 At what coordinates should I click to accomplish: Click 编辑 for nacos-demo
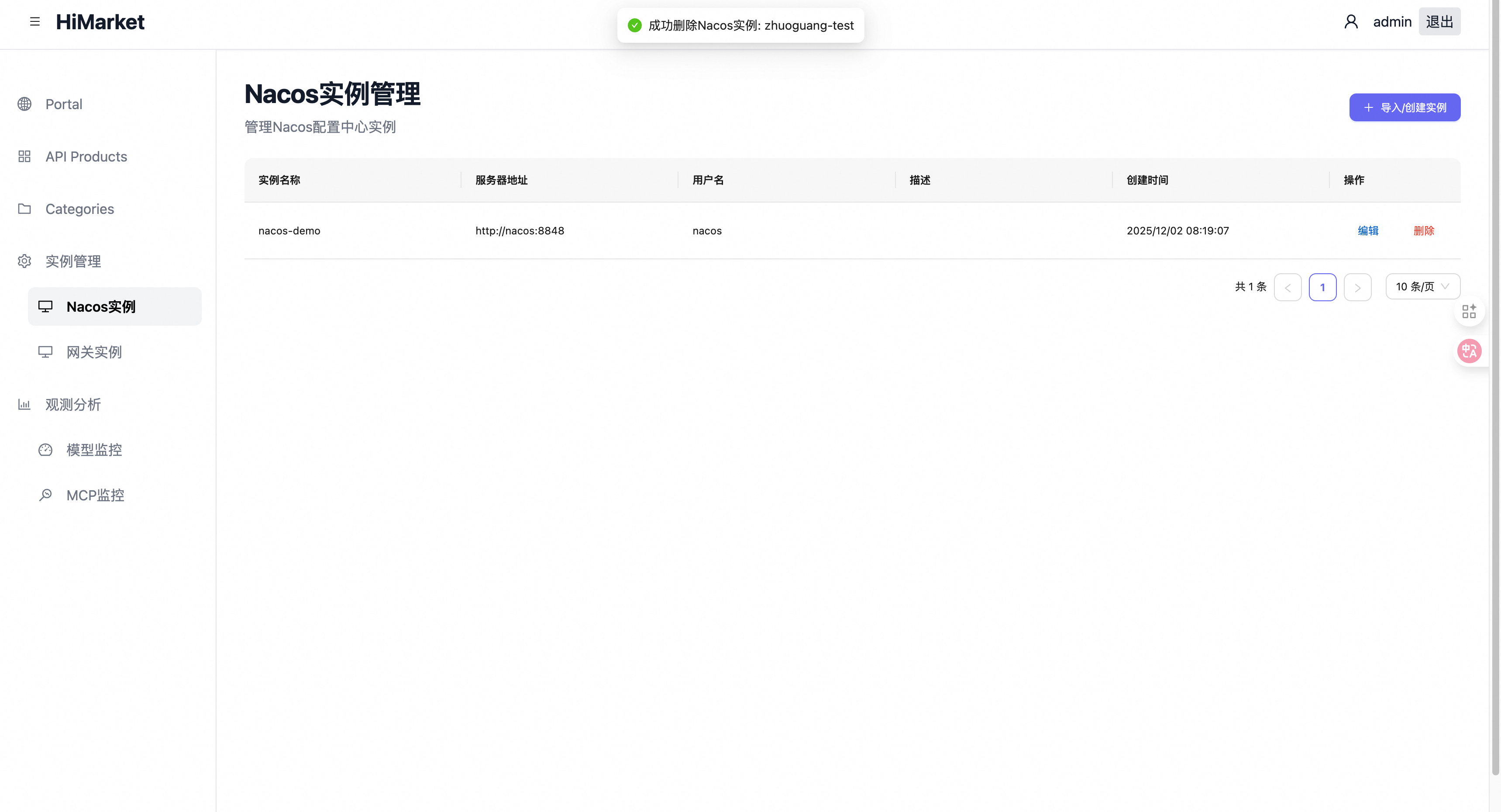(x=1367, y=231)
